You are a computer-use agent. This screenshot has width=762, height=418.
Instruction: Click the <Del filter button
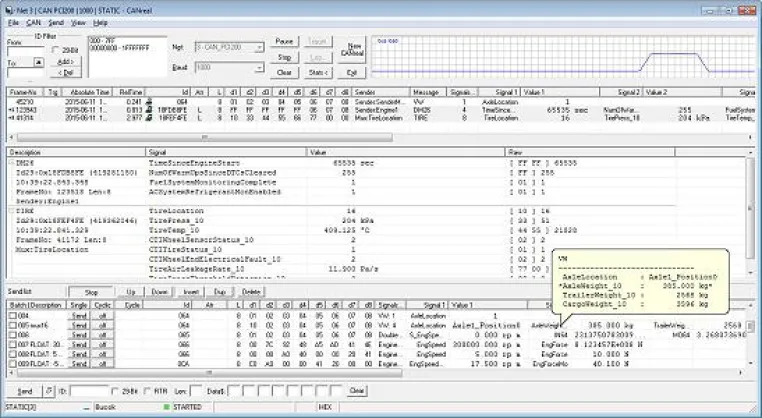pos(66,73)
